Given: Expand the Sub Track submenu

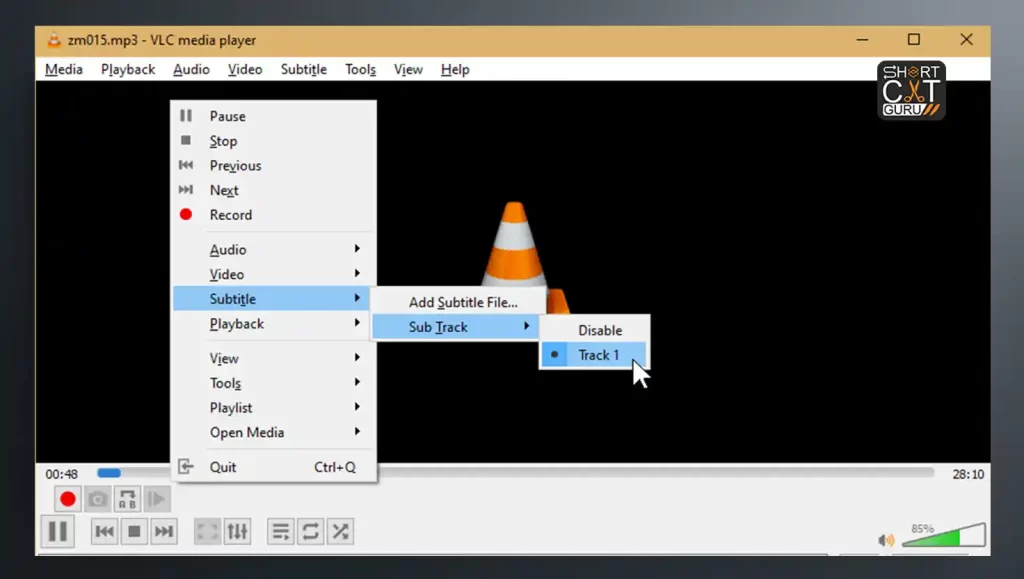Looking at the screenshot, I should click(x=458, y=327).
